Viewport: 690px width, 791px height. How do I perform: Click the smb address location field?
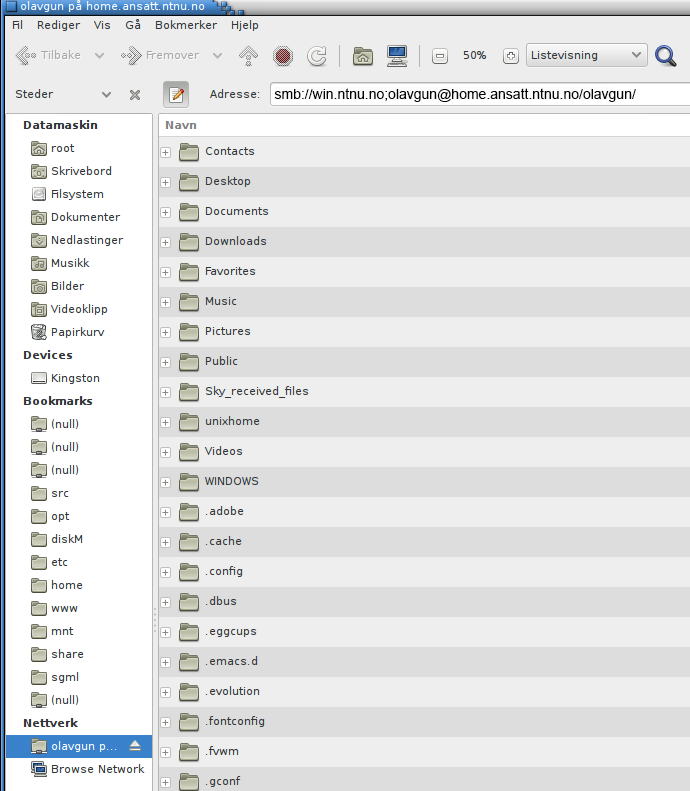tap(480, 94)
